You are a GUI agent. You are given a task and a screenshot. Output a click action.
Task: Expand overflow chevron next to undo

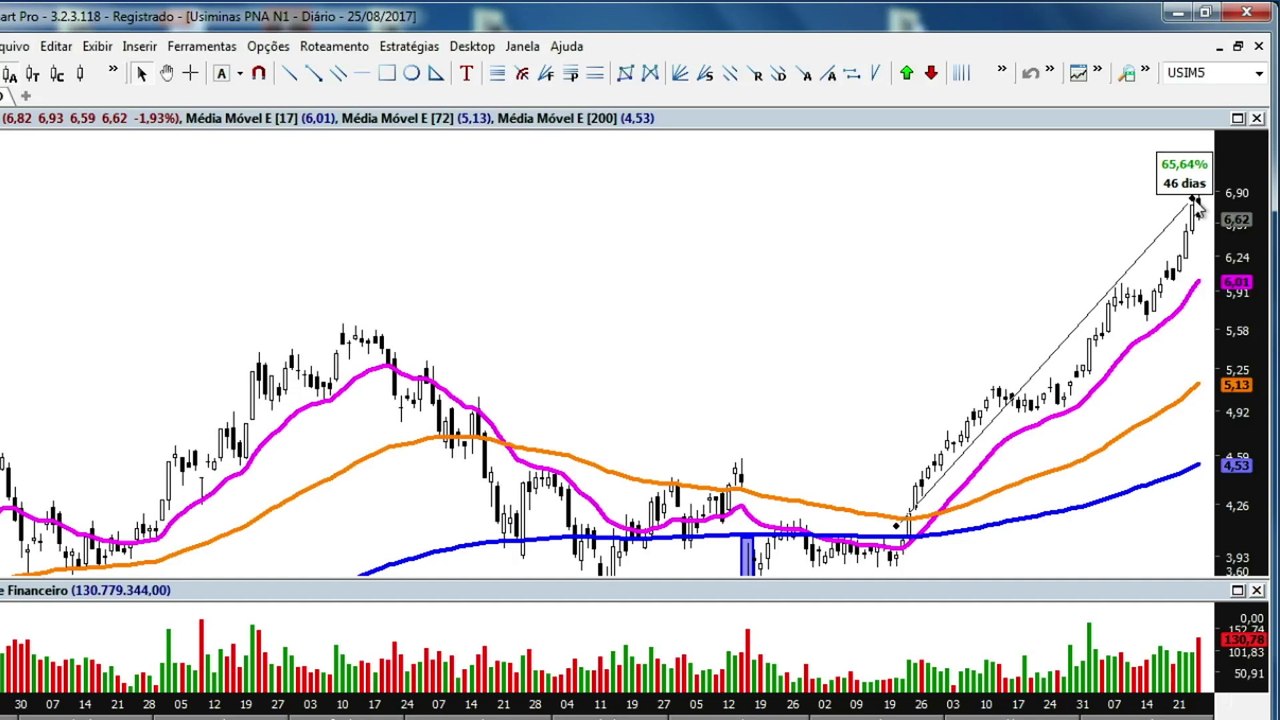(1049, 71)
